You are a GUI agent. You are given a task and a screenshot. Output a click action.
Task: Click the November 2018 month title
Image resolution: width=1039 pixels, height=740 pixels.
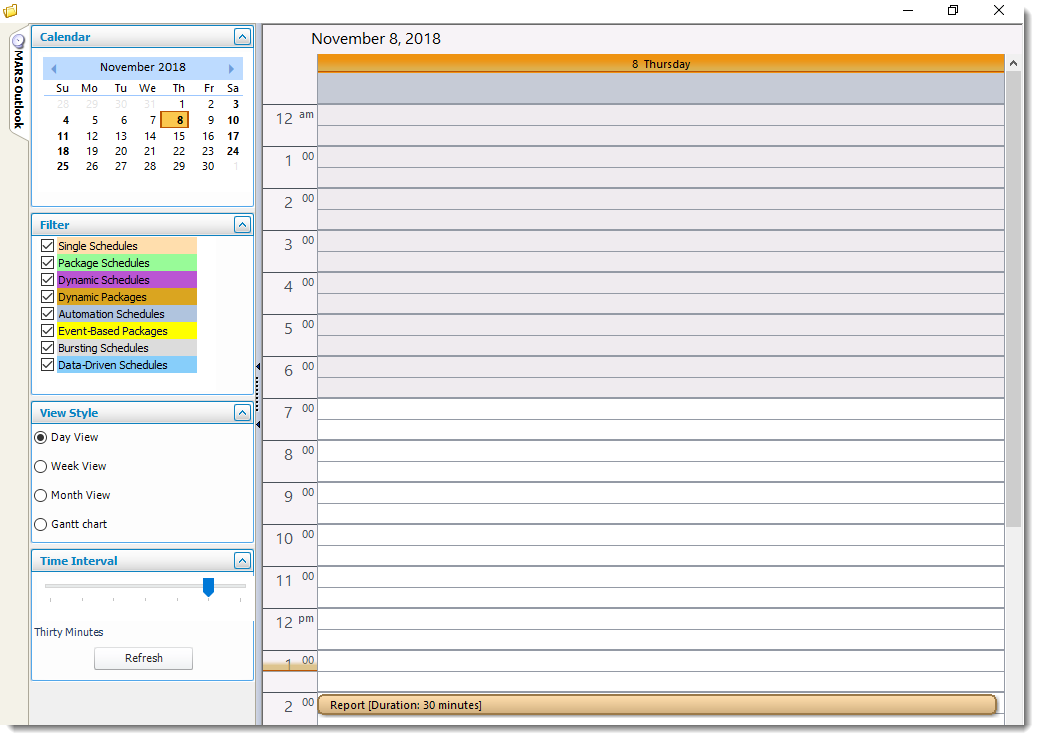point(142,67)
